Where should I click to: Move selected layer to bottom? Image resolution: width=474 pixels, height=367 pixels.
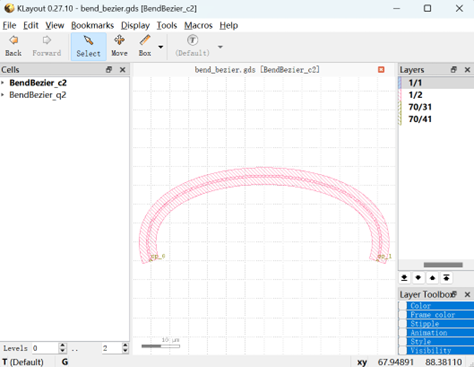pyautogui.click(x=404, y=278)
